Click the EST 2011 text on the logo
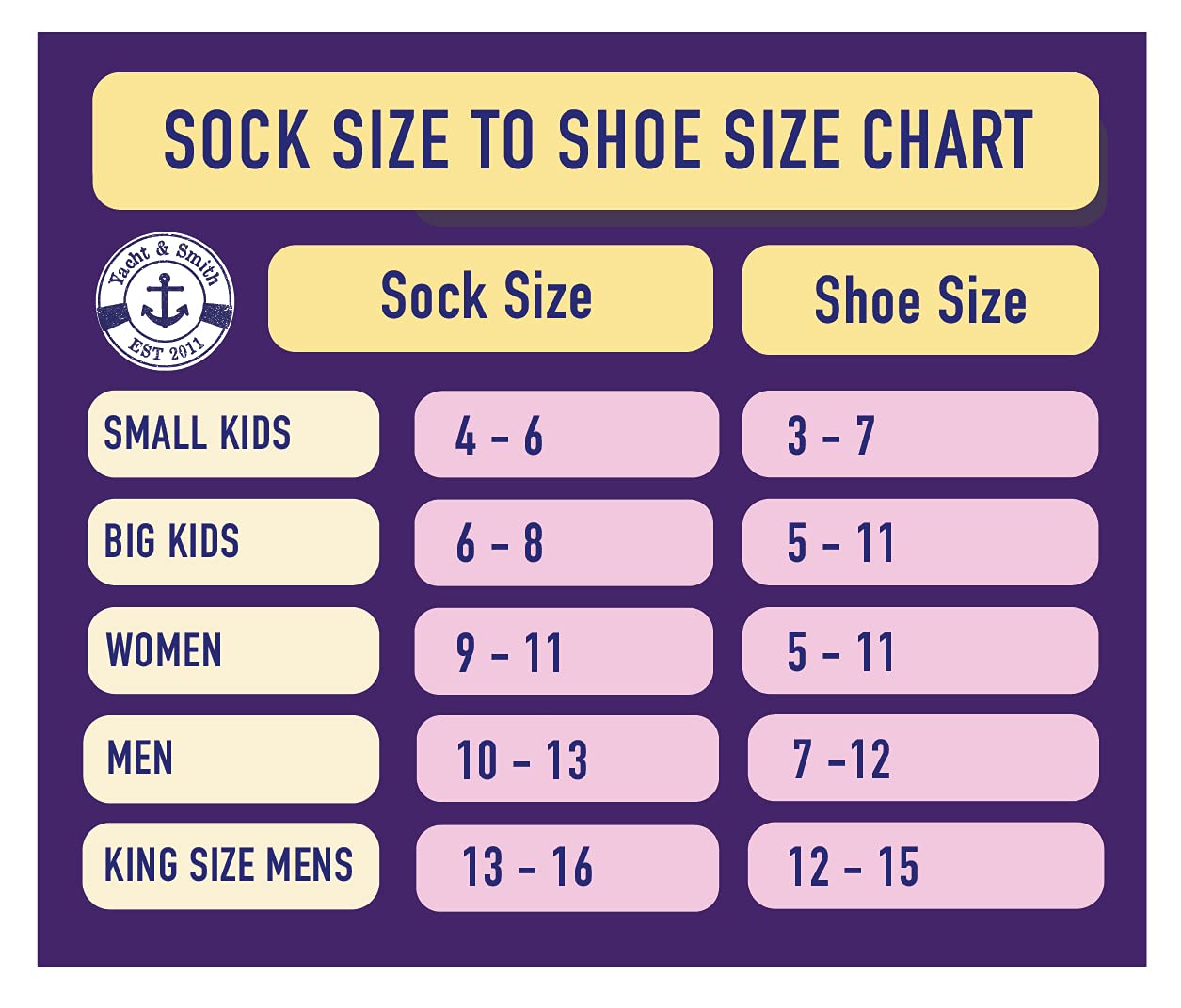1181x1008 pixels. (168, 349)
